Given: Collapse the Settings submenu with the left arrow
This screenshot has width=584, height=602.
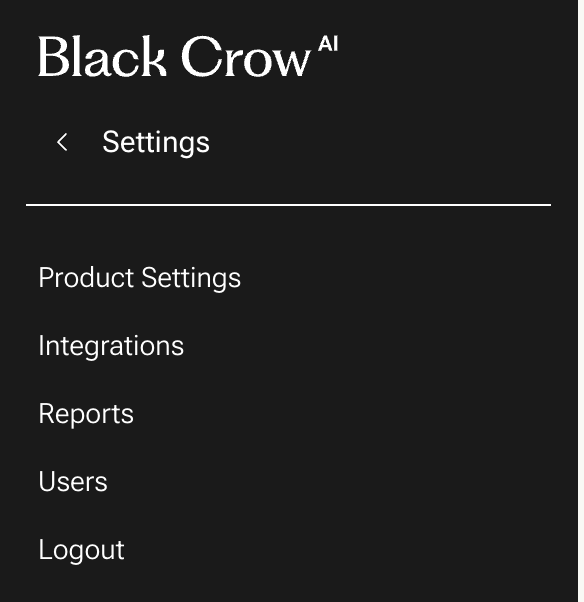Looking at the screenshot, I should [62, 142].
